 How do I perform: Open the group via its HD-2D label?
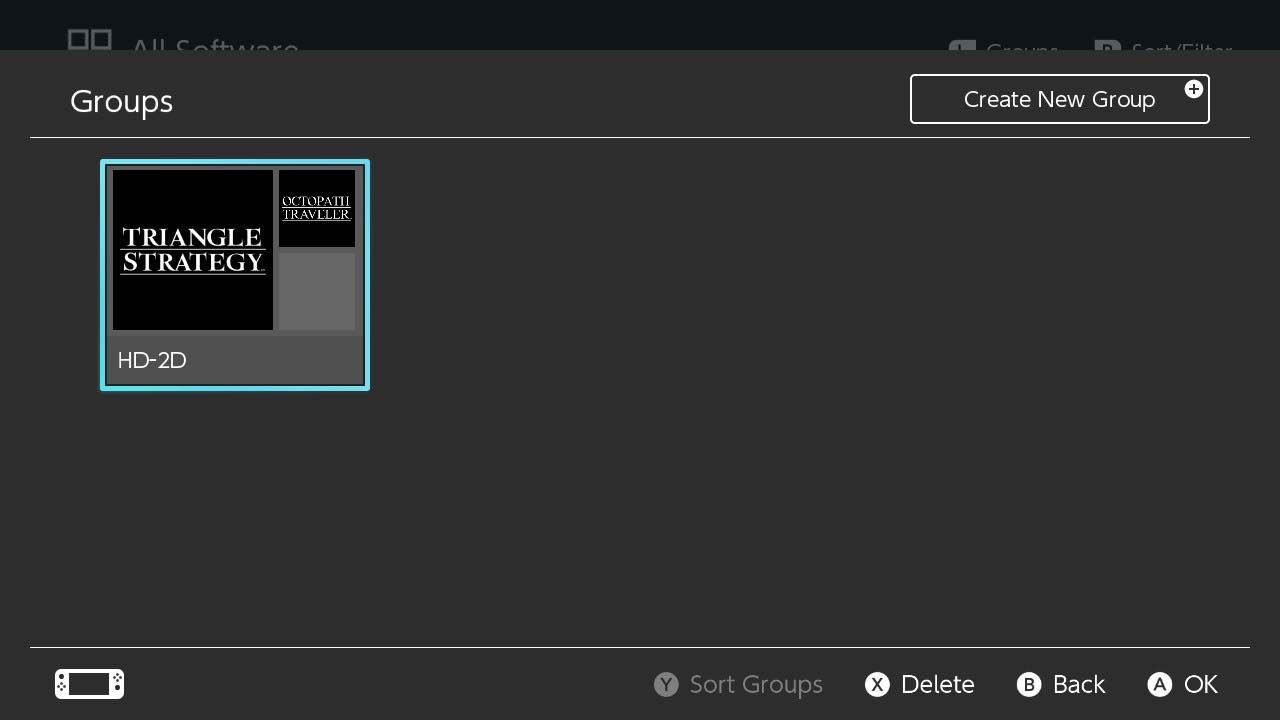[x=152, y=360]
